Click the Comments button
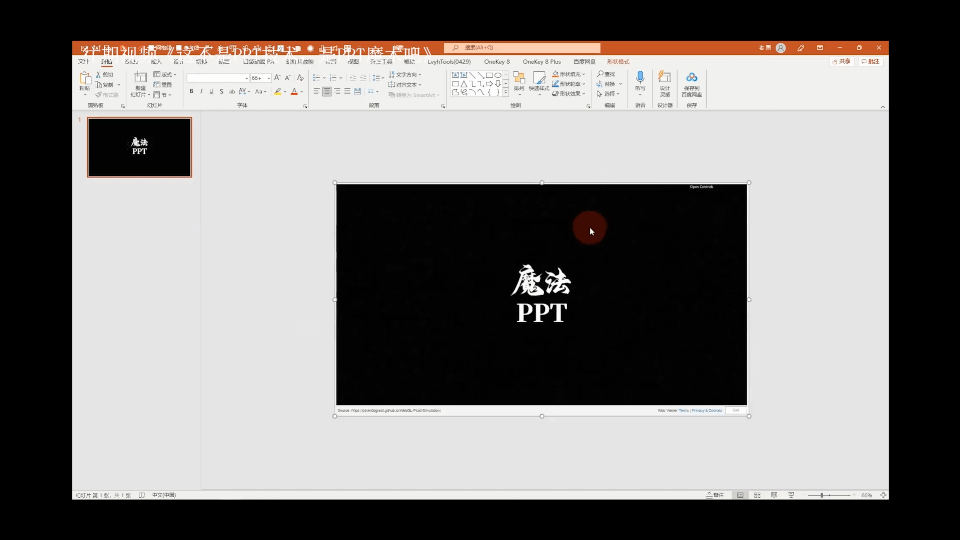 [871, 62]
